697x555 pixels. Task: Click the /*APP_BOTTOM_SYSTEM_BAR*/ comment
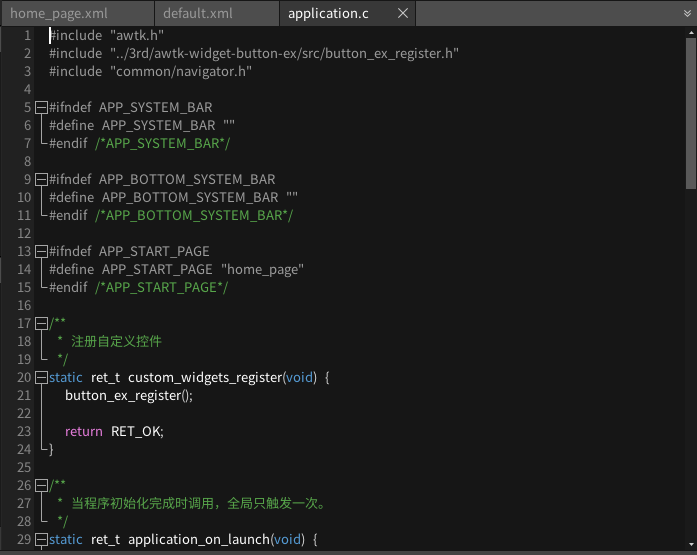coord(194,216)
